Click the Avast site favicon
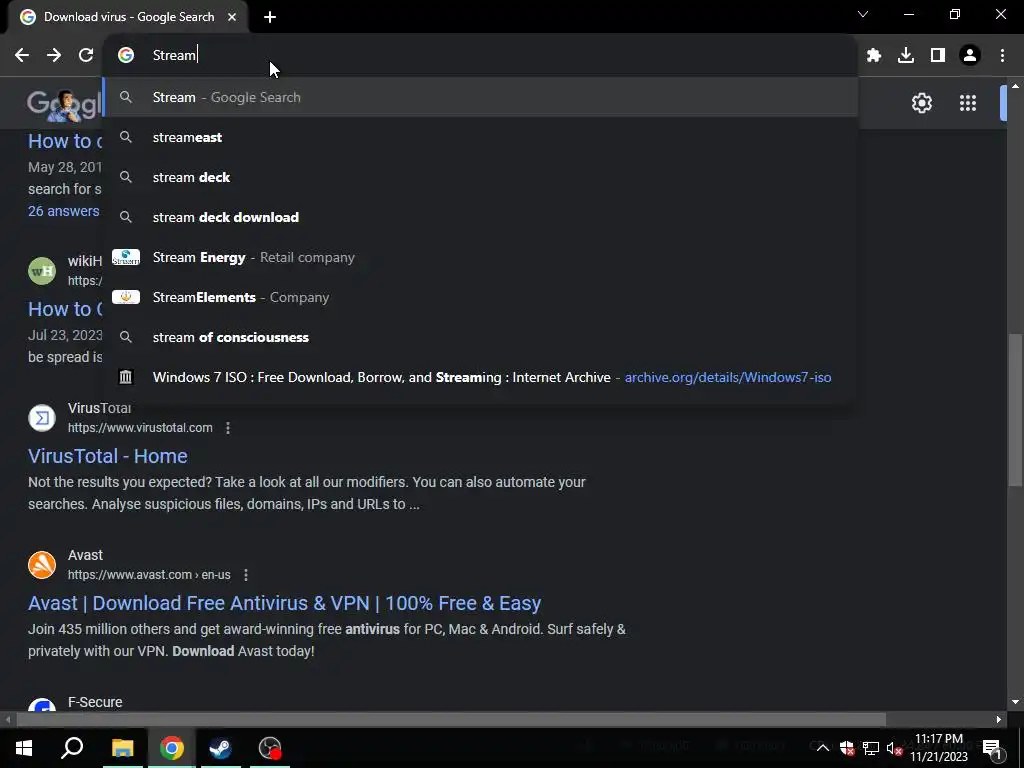Screen dimensions: 1024x768 [x=42, y=565]
